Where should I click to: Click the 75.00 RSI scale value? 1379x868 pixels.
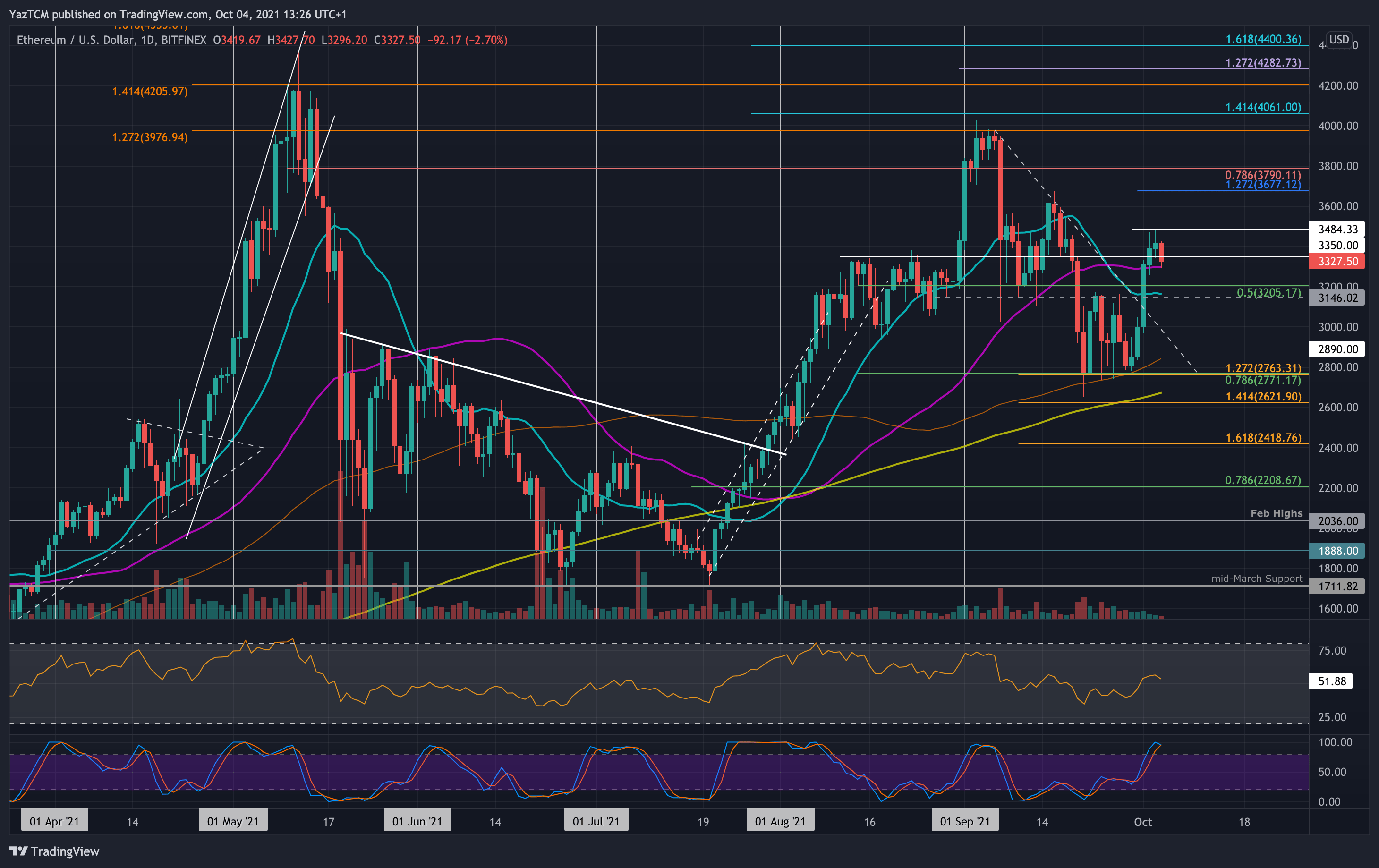[1332, 650]
